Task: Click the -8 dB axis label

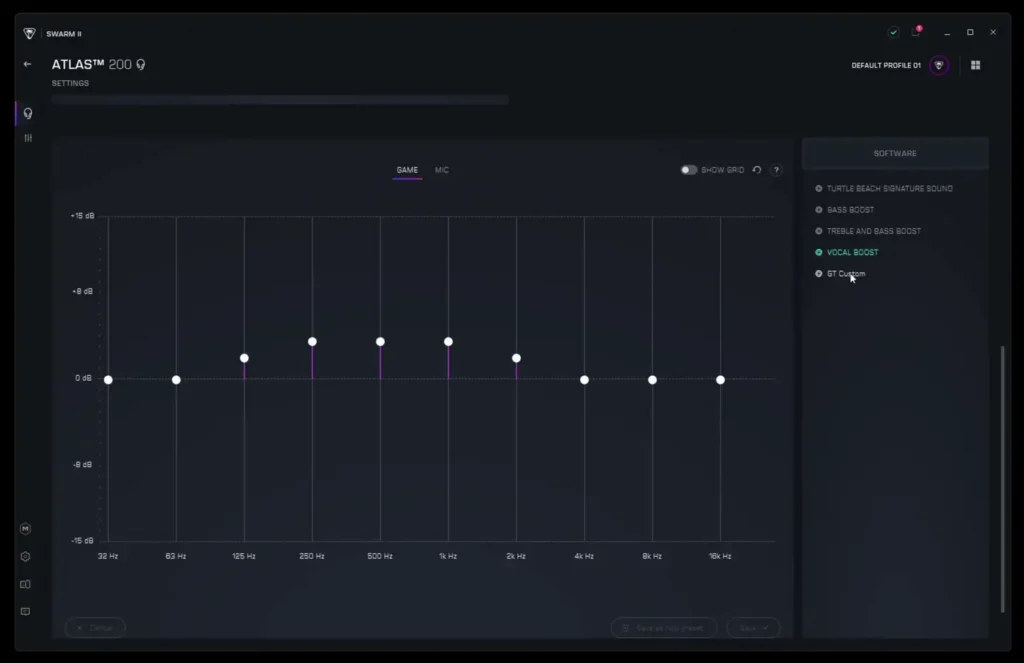Action: 82,465
